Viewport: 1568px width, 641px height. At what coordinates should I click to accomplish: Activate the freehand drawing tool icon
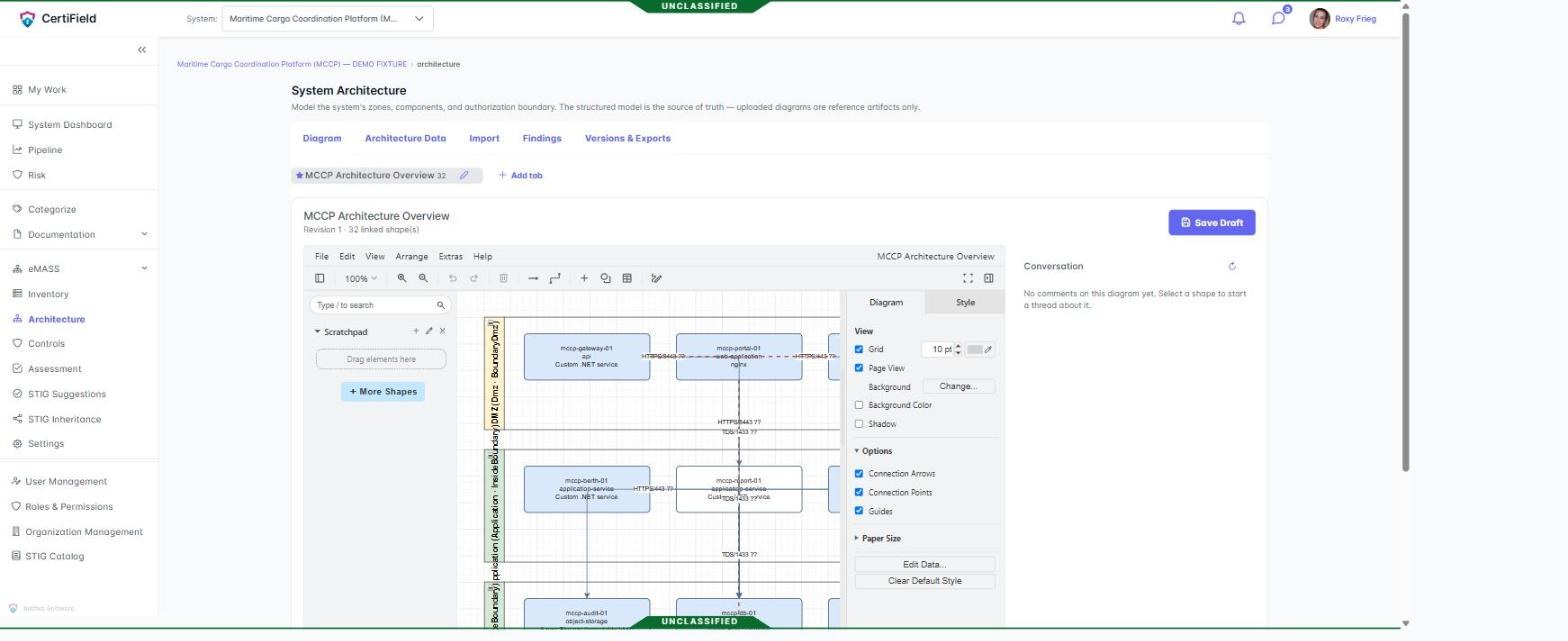(656, 278)
